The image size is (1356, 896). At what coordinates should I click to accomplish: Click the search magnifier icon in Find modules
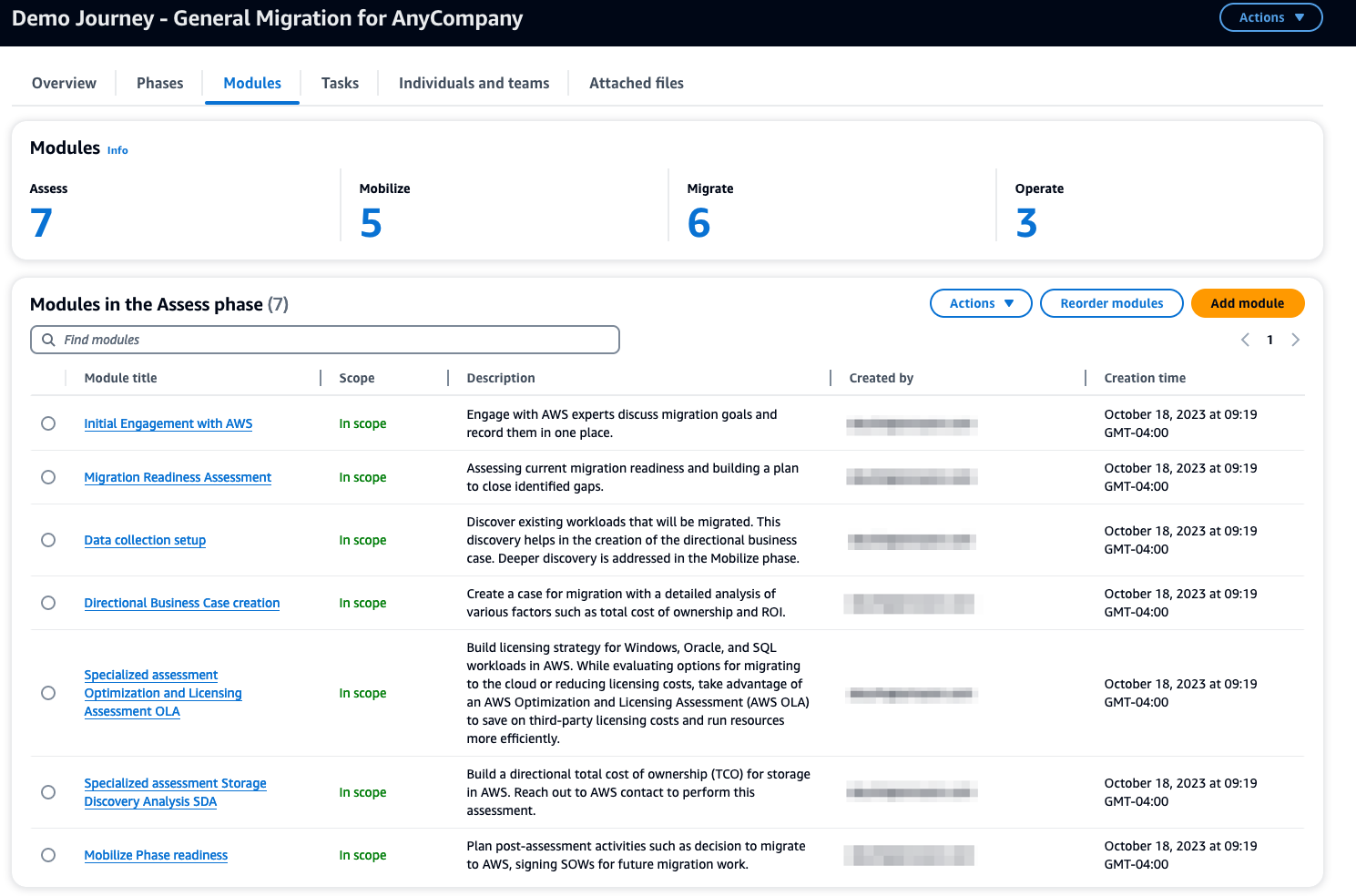pos(48,339)
